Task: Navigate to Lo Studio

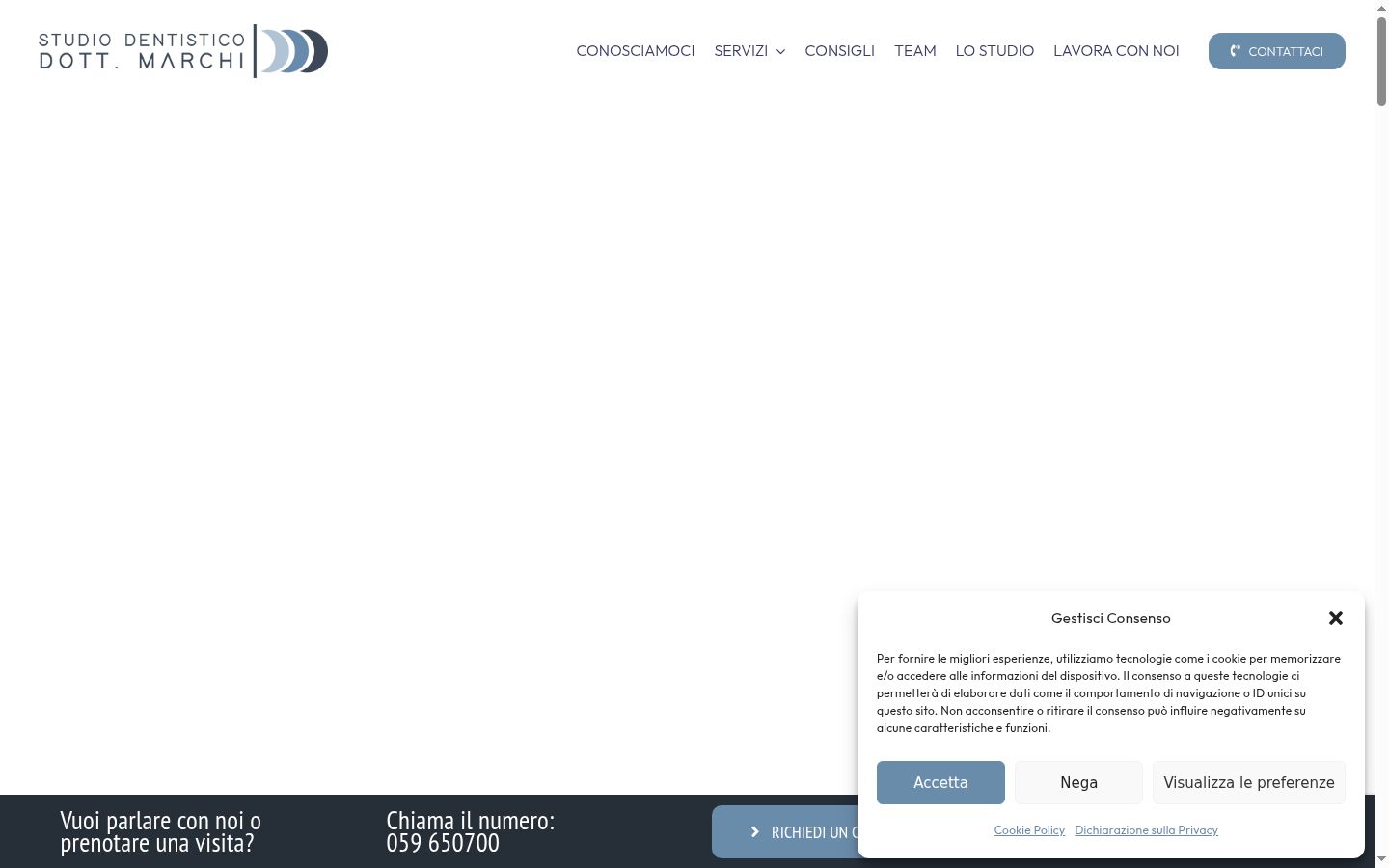Action: pyautogui.click(x=994, y=51)
